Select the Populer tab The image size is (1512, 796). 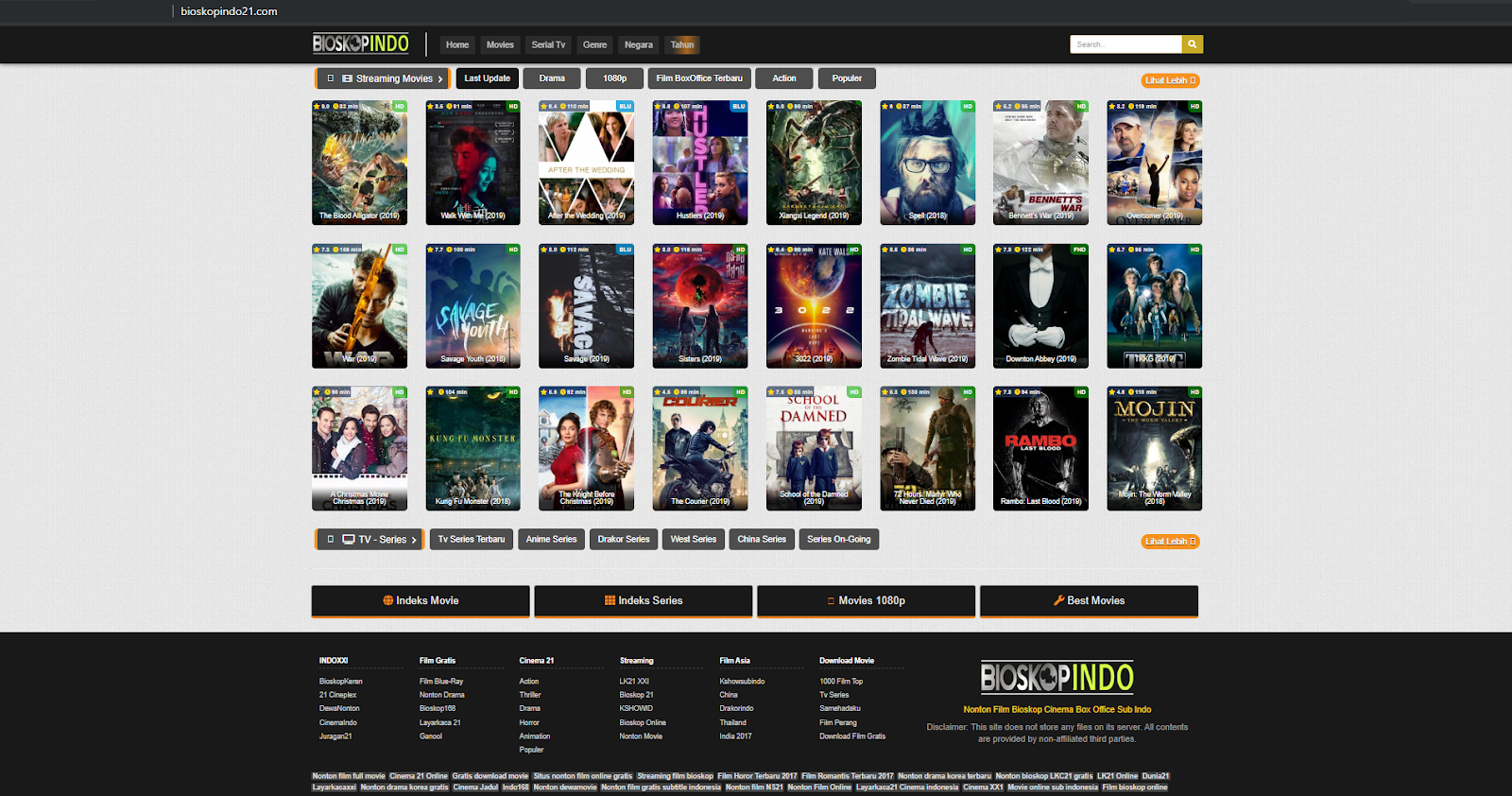[847, 78]
